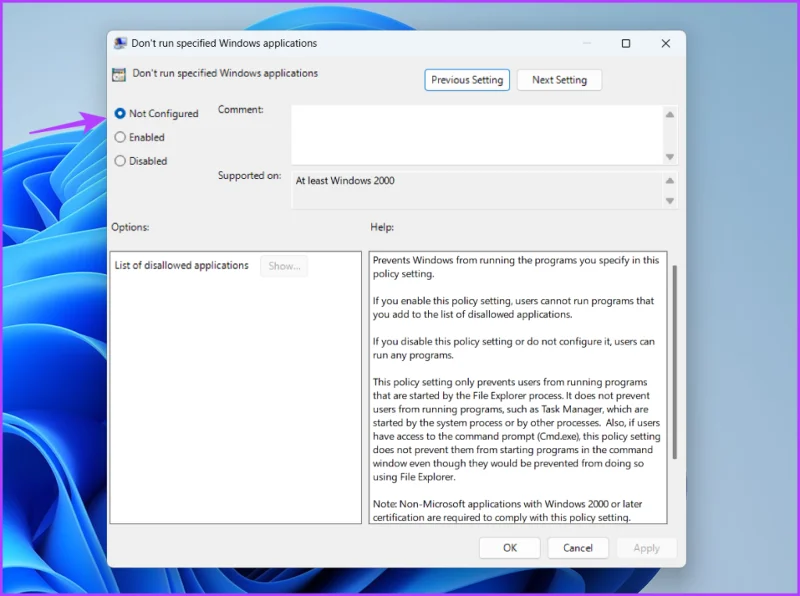800x596 pixels.
Task: Confirm with the OK button
Action: [x=510, y=548]
